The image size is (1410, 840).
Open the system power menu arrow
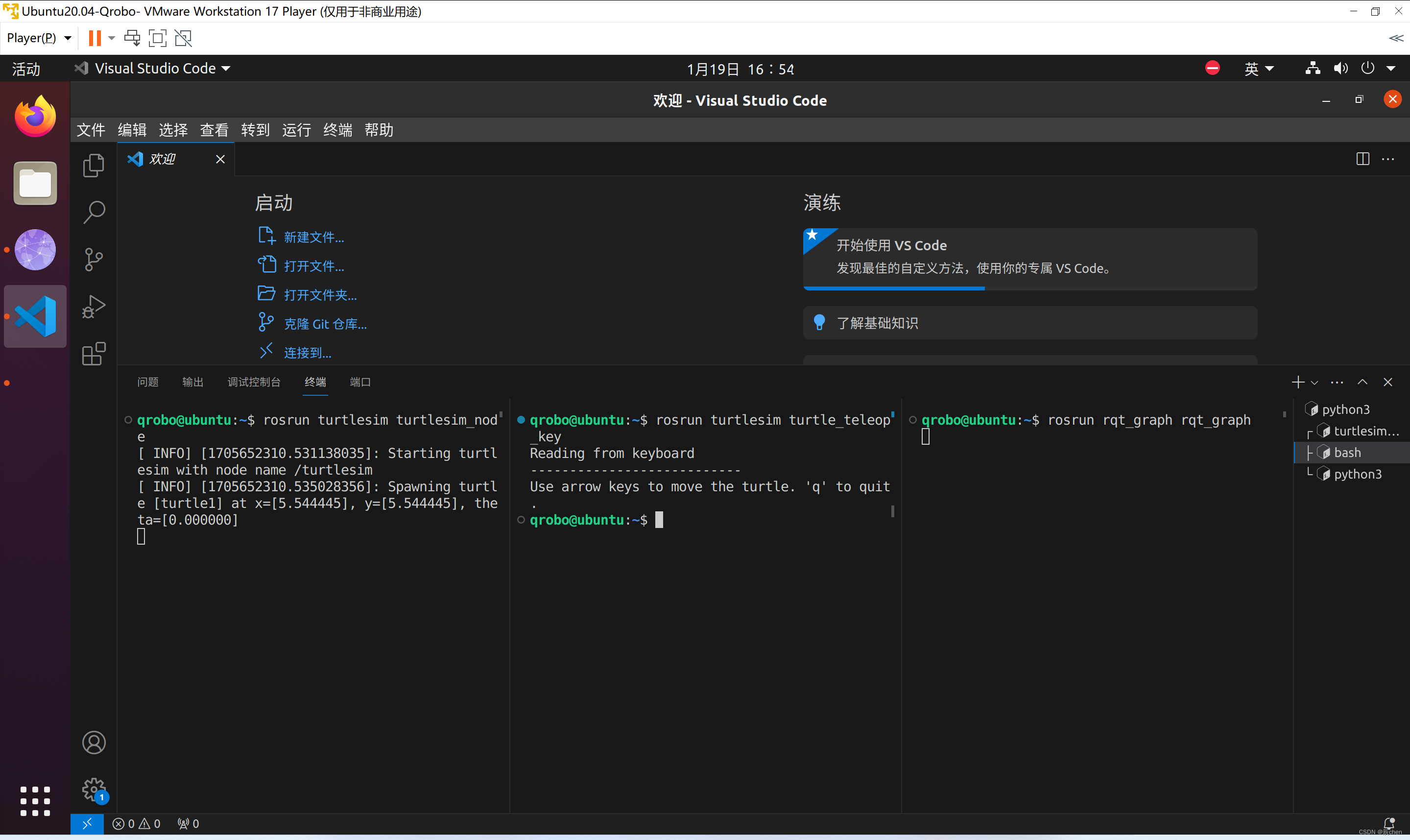(1391, 69)
